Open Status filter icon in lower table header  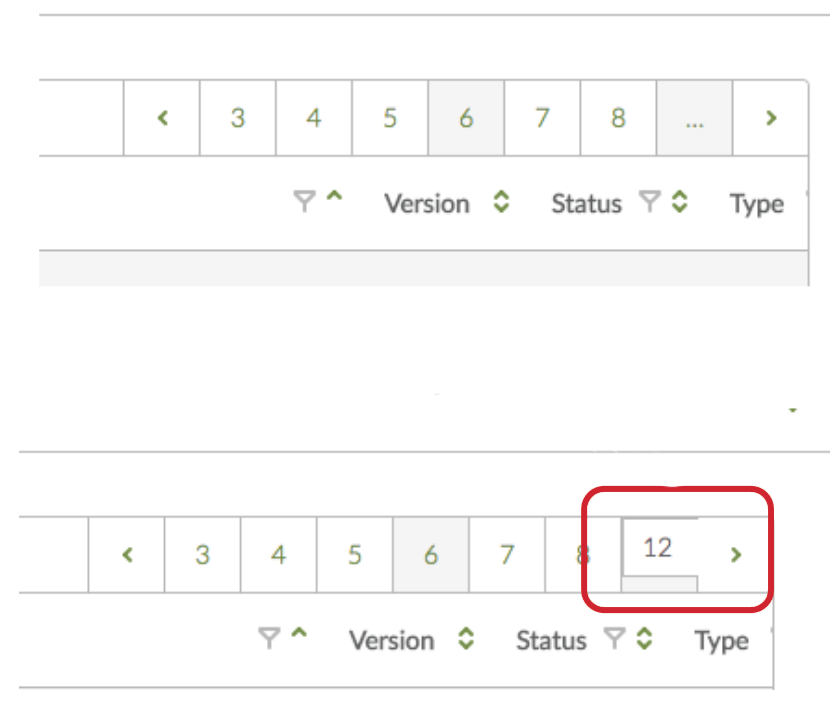616,639
